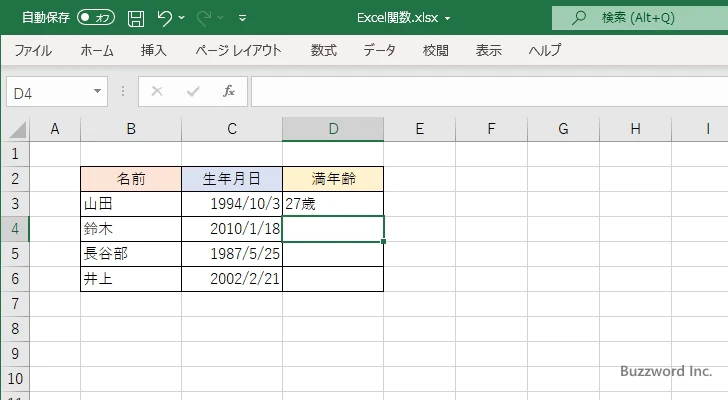Select row 8 header
Screen dimensions: 728x400
pos(15,329)
